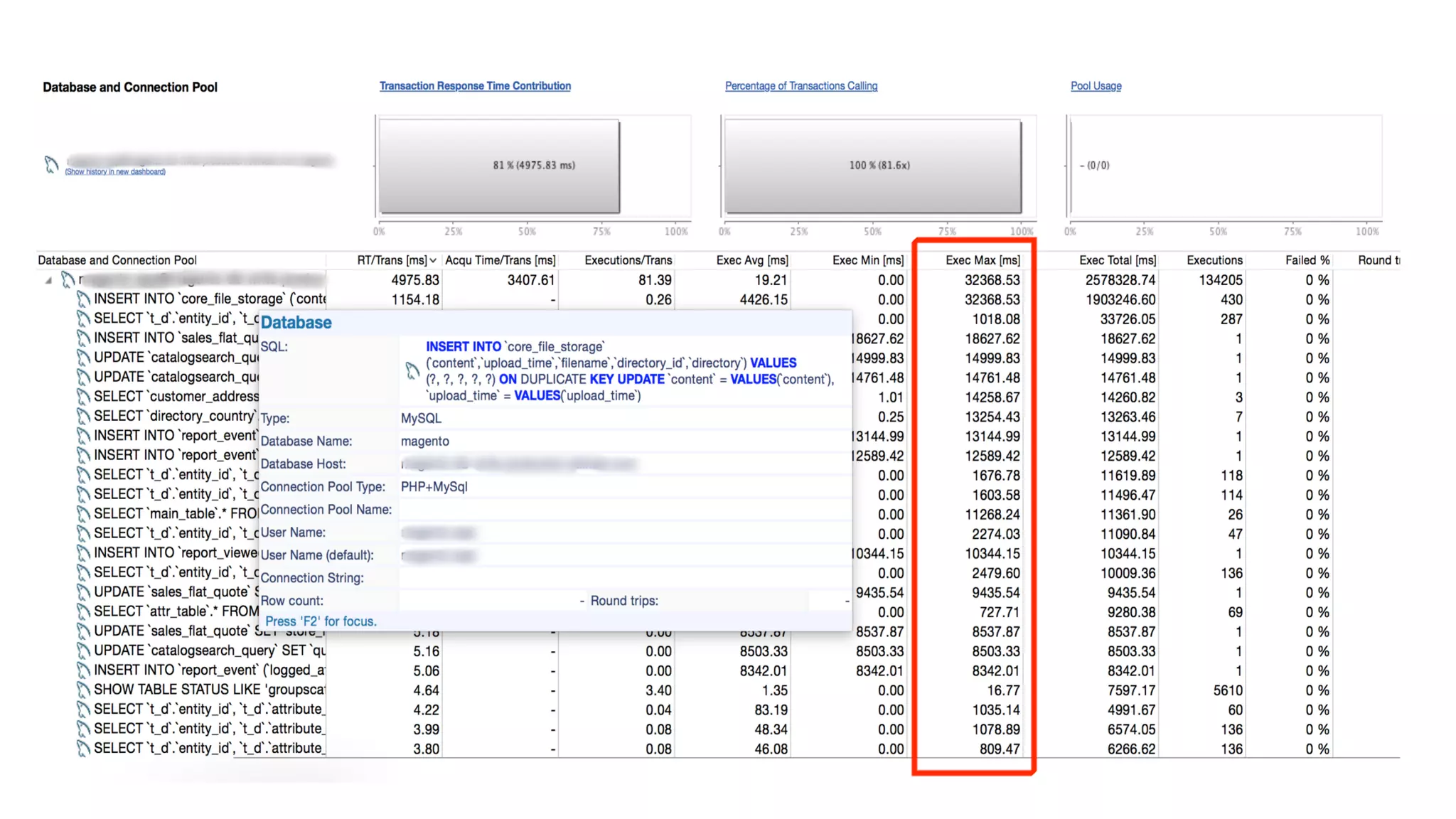Open Percentage of Transactions Calling link
1456x819 pixels.
[801, 86]
